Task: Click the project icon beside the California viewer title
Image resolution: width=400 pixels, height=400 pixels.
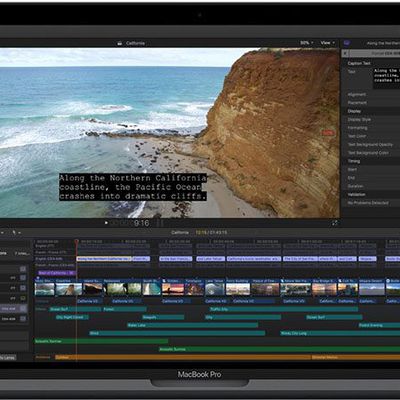Action: [x=120, y=43]
